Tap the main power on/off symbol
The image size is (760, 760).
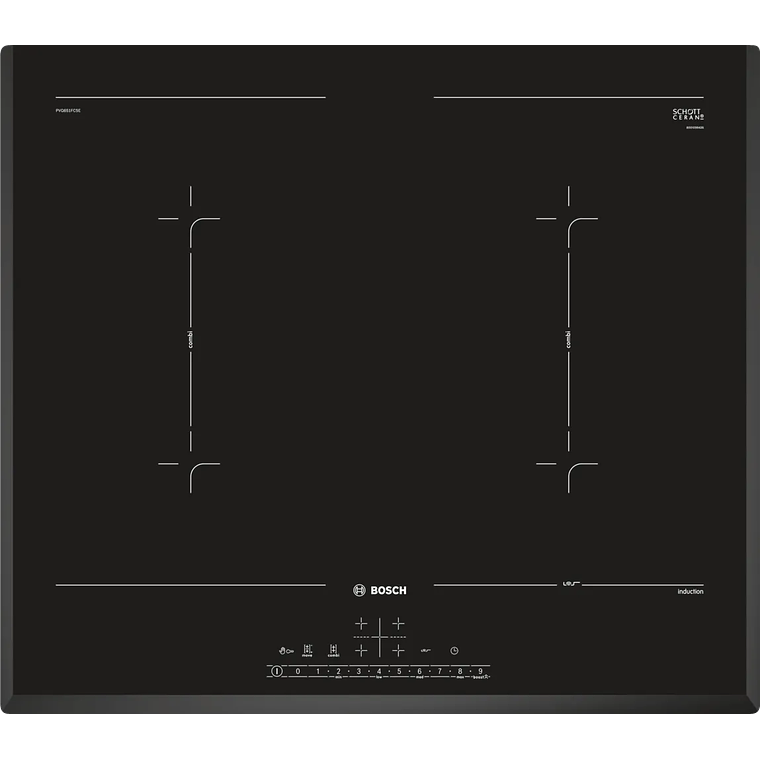[276, 671]
